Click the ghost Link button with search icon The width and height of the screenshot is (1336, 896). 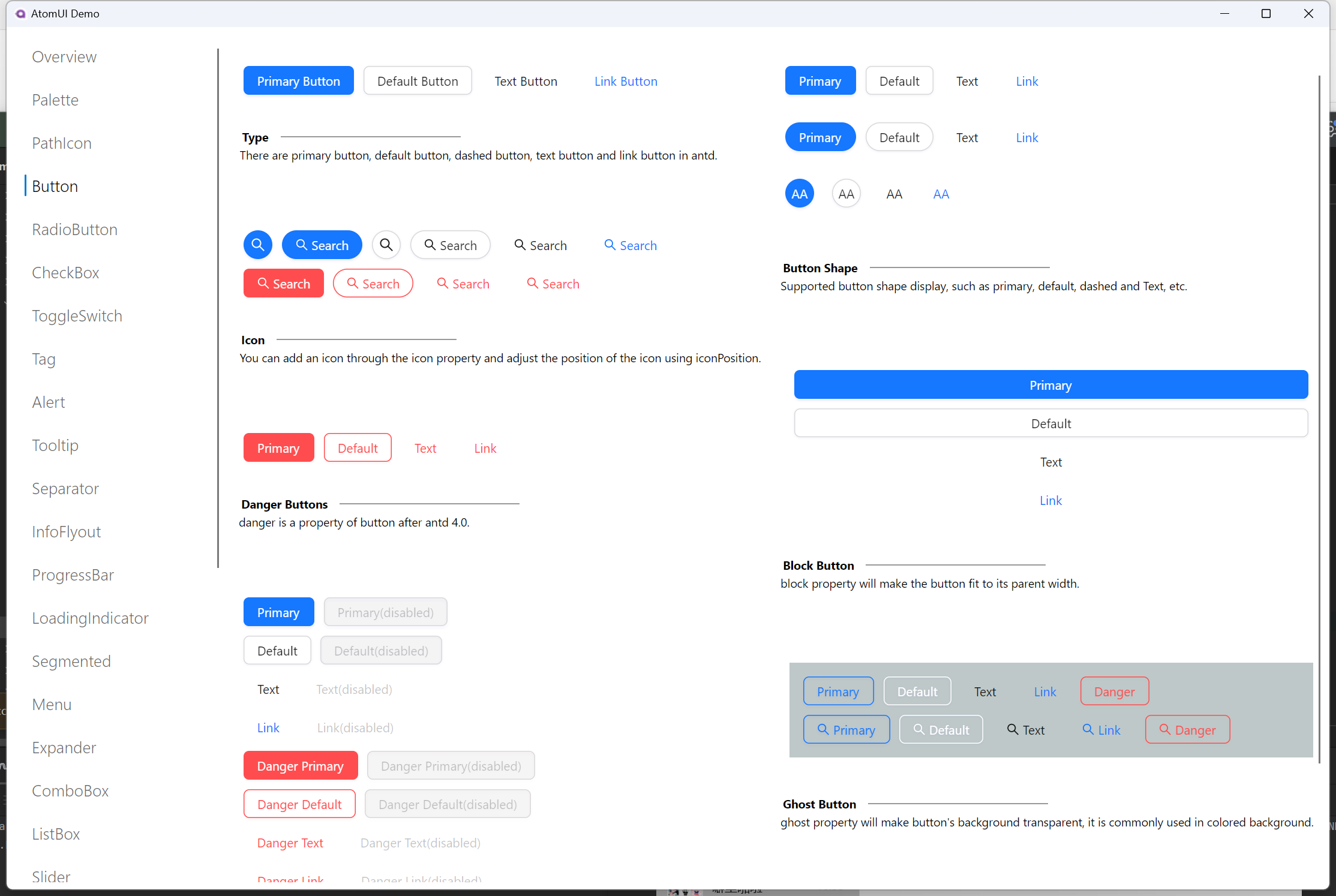click(x=1101, y=729)
